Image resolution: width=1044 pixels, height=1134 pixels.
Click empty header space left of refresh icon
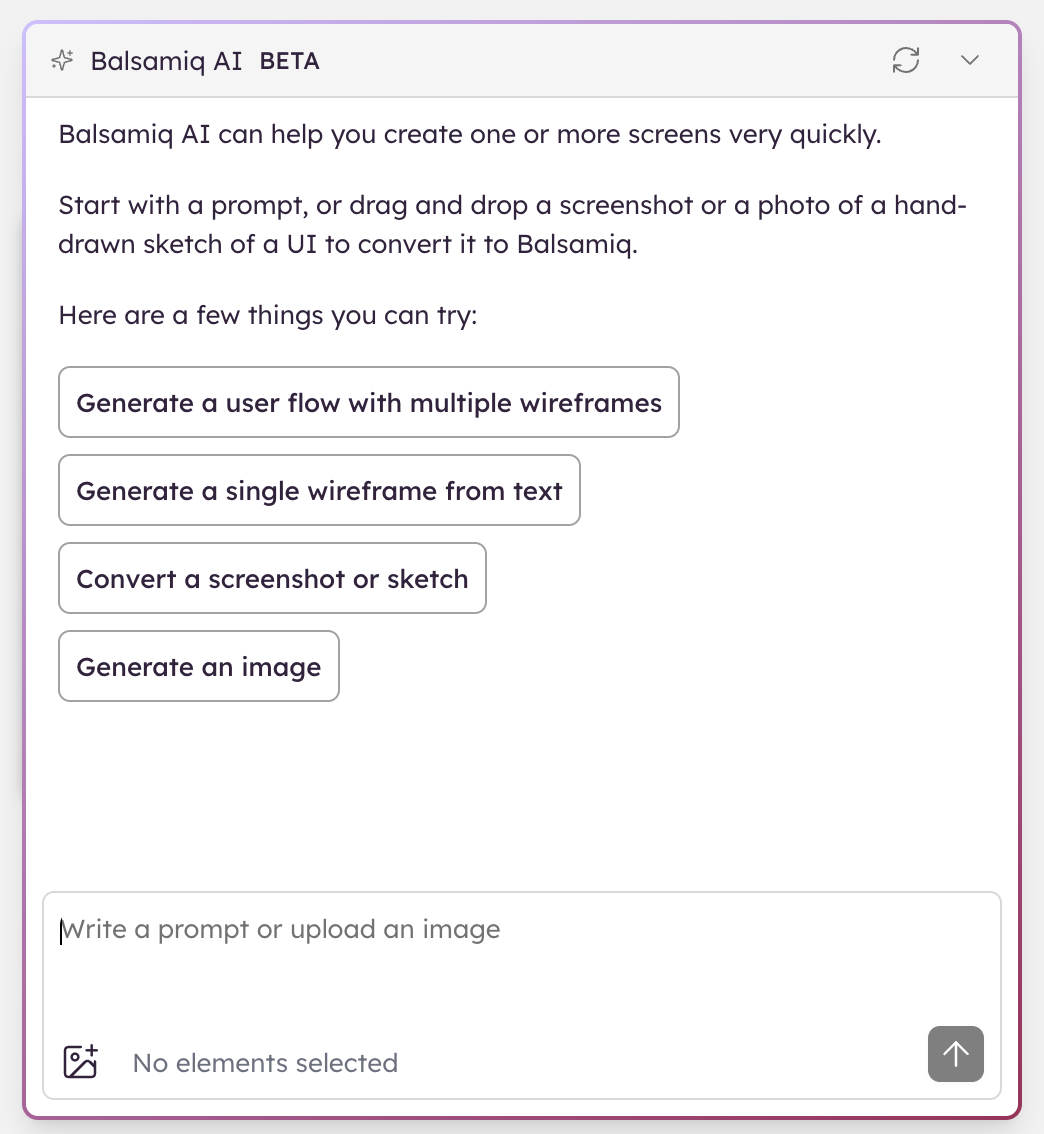click(x=600, y=61)
